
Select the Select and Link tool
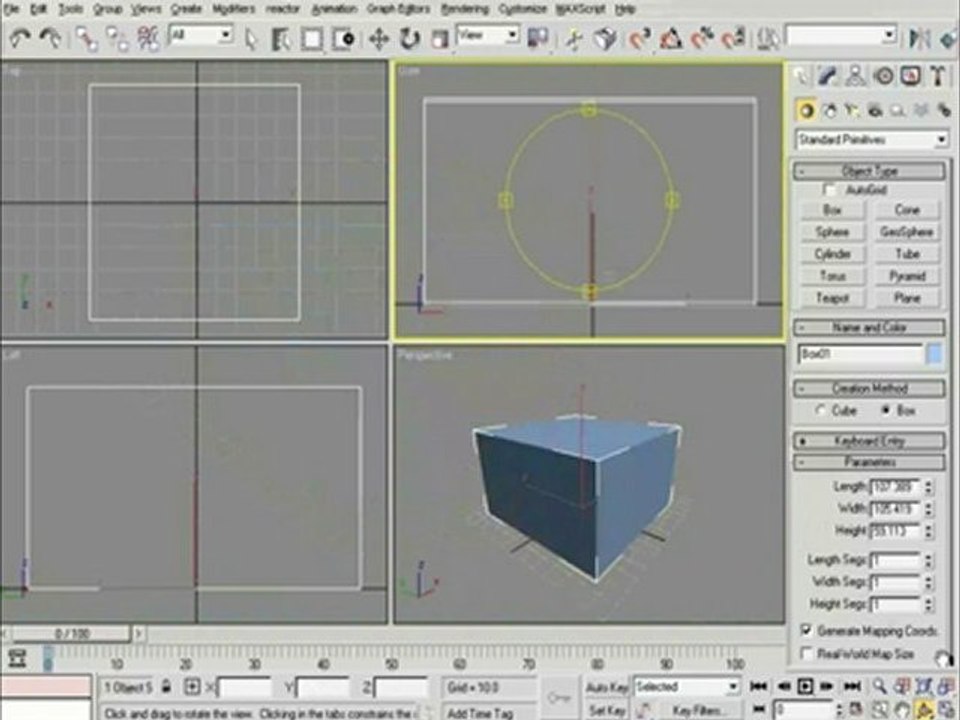click(86, 39)
